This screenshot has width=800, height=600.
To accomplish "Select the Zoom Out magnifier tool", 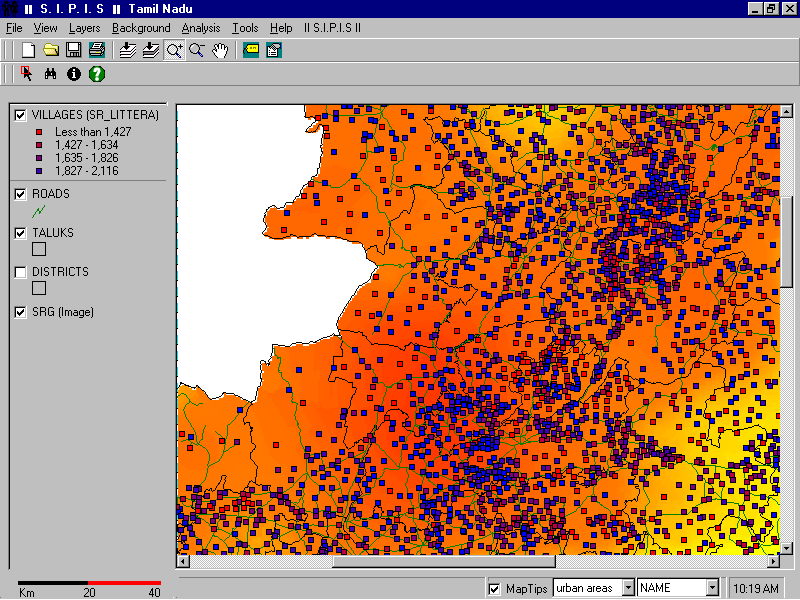I will coord(196,50).
